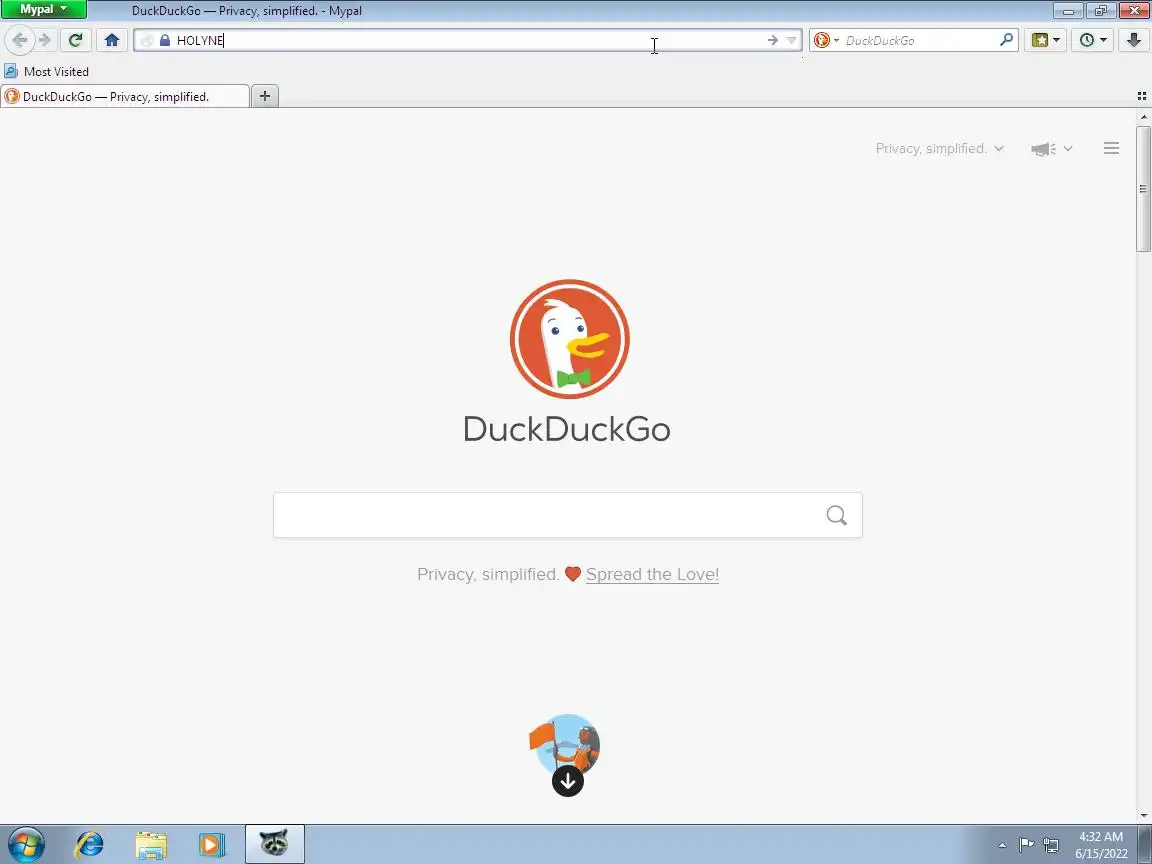1152x864 pixels.
Task: Click the DuckDuckGo duck logo
Action: (x=569, y=339)
